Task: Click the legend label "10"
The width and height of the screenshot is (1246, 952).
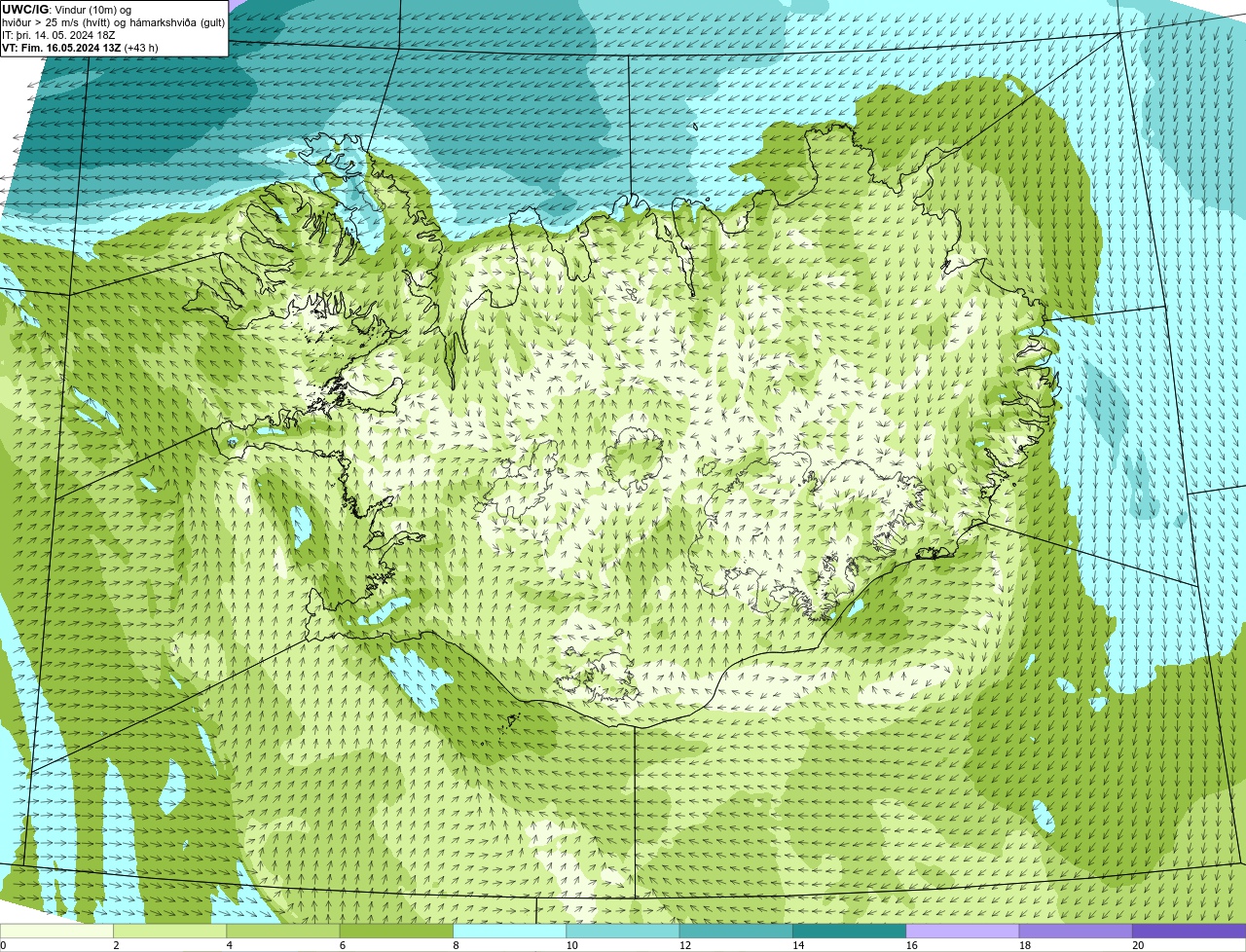Action: tap(572, 945)
